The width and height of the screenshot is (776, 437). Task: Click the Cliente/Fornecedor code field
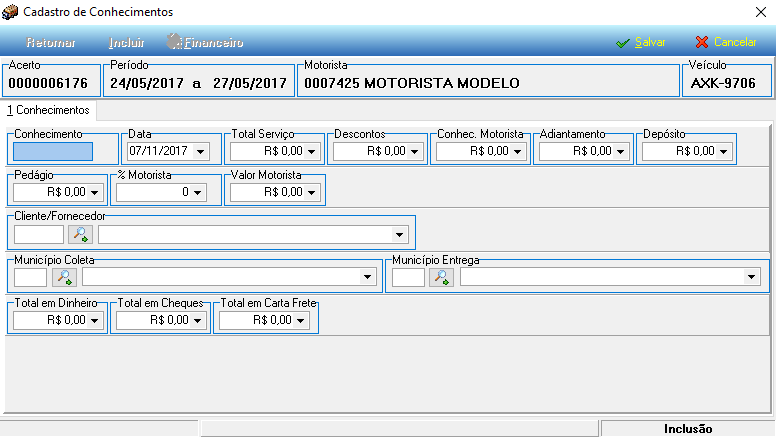pyautogui.click(x=39, y=235)
